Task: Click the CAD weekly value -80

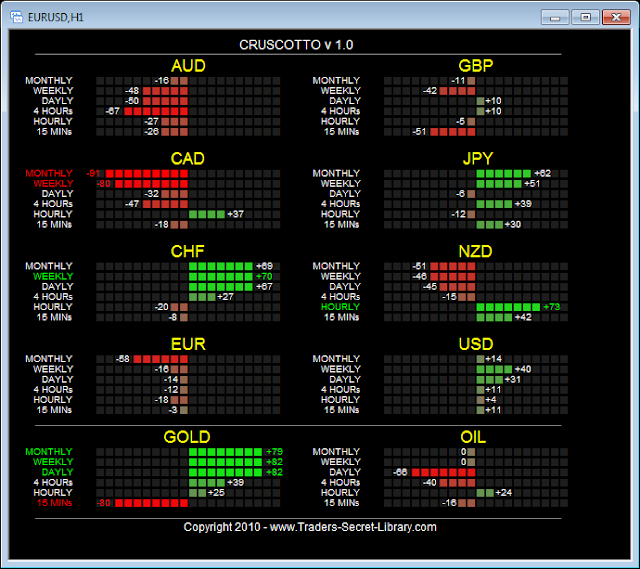Action: 103,183
